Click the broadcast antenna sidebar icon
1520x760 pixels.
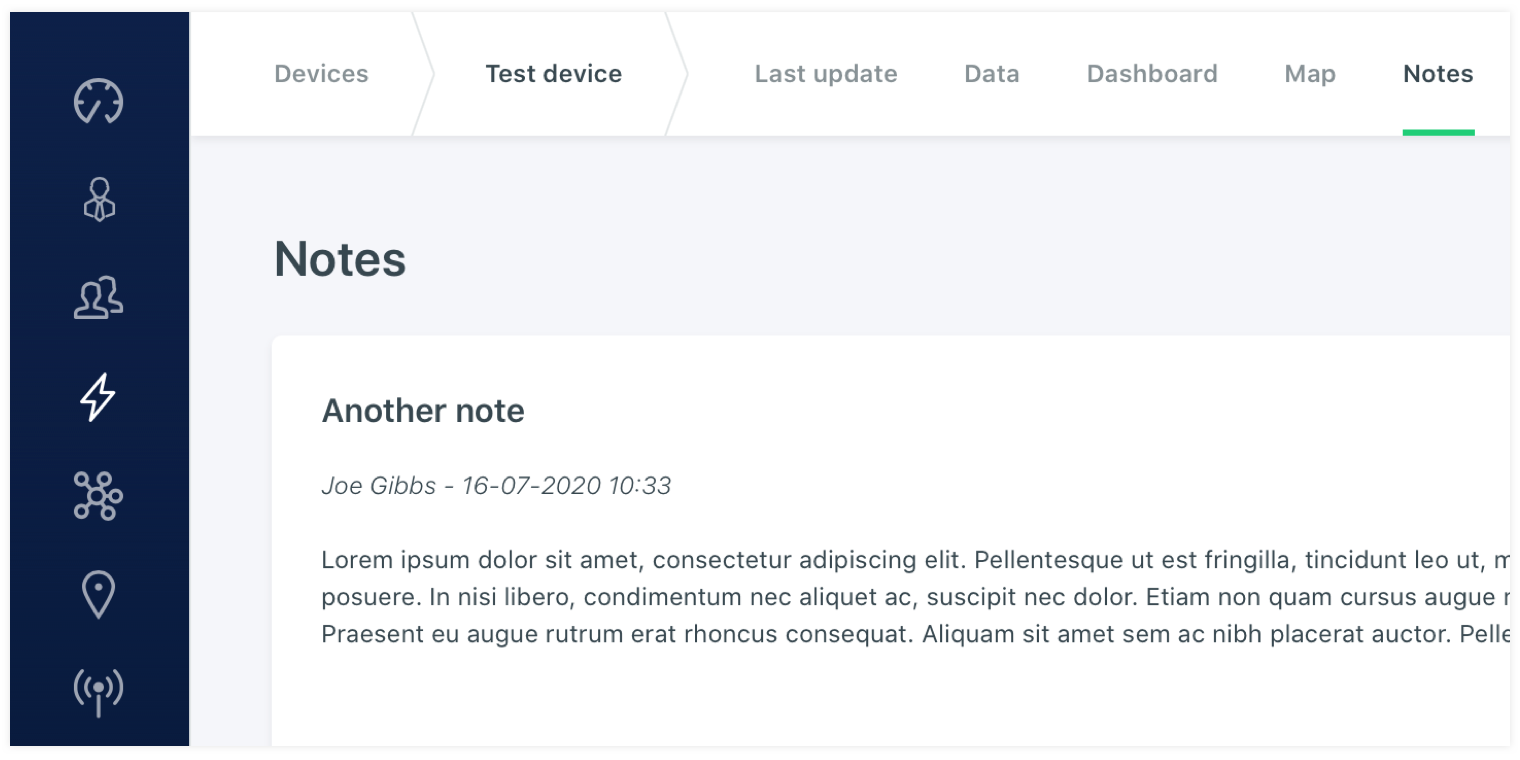[x=98, y=692]
